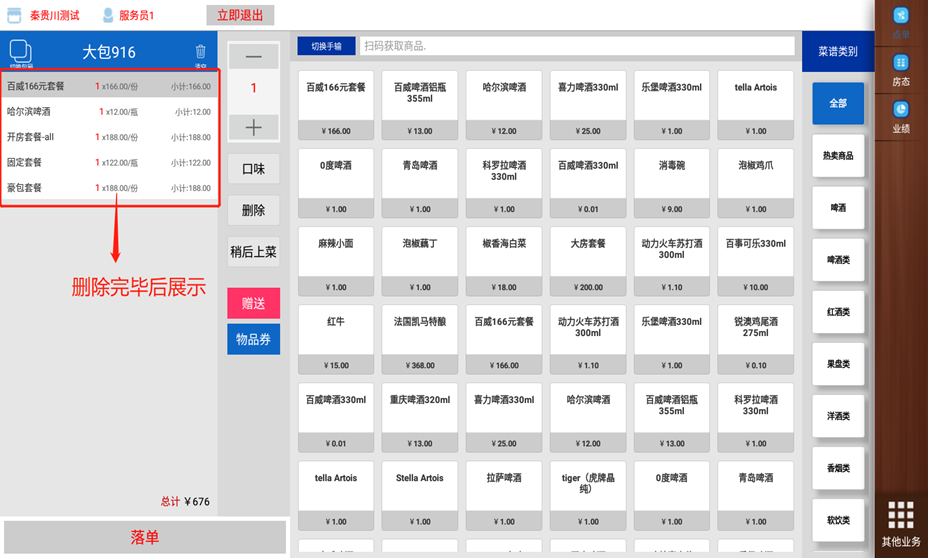
Task: Add tiger（虎牌晶纯）product card
Action: pos(588,496)
